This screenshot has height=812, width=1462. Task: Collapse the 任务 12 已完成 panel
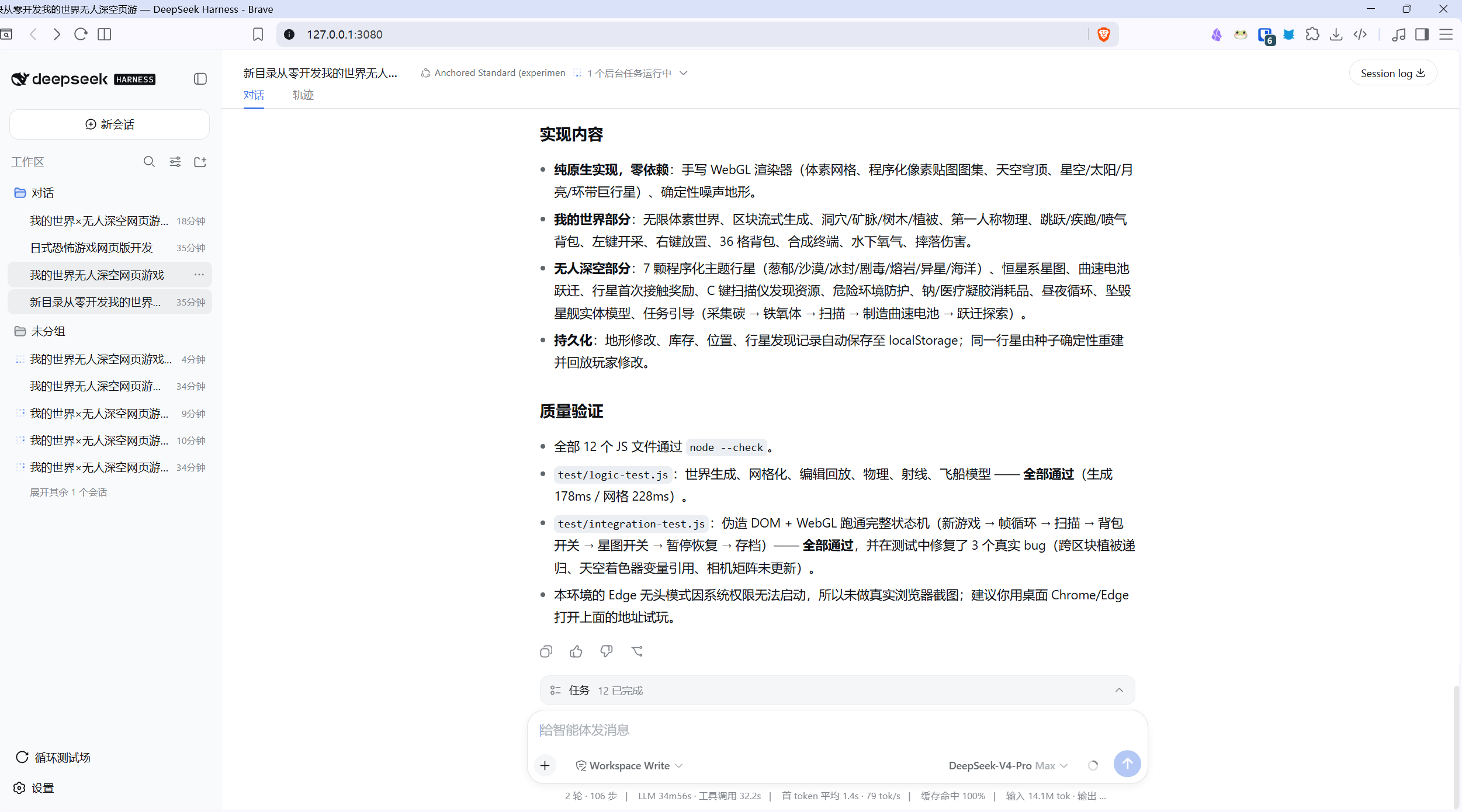(x=1119, y=690)
